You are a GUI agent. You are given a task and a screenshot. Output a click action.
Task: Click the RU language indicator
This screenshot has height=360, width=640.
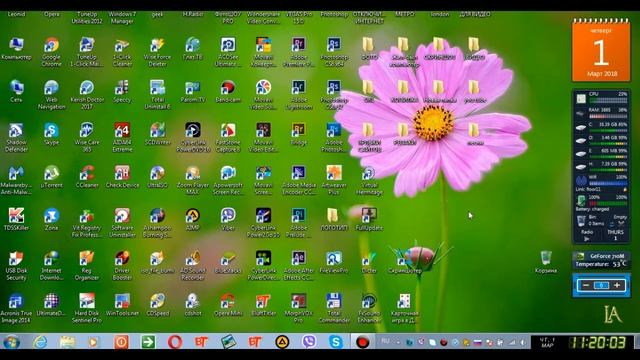click(385, 341)
